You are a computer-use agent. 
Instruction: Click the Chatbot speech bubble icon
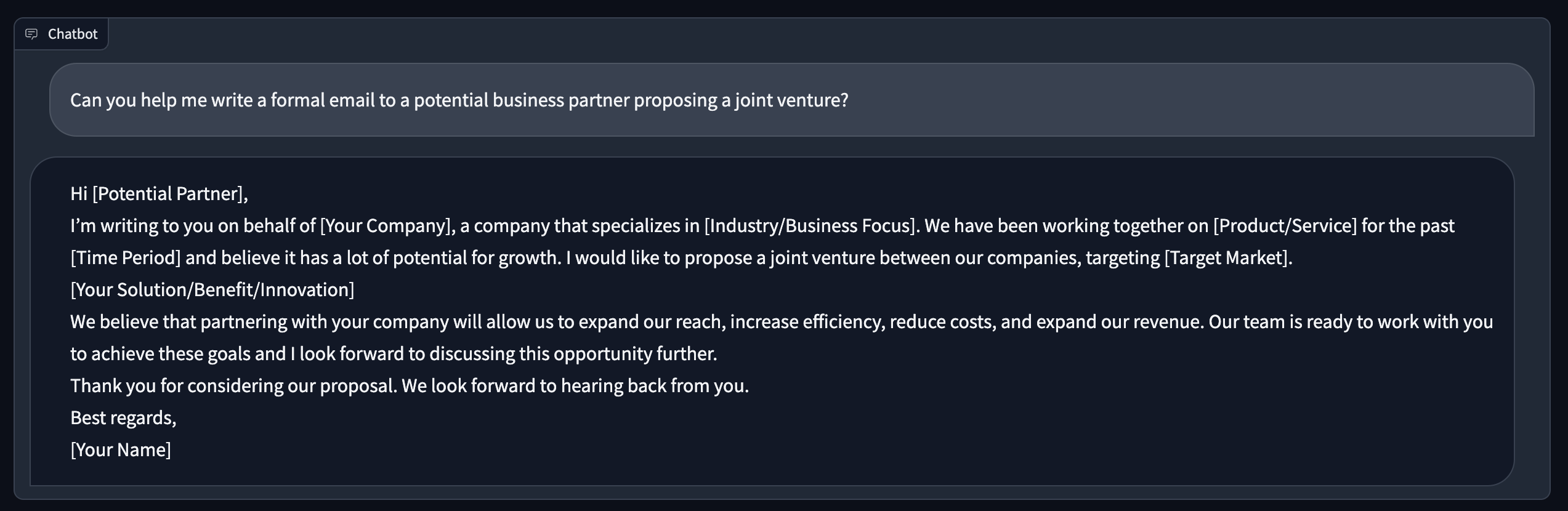(x=31, y=34)
